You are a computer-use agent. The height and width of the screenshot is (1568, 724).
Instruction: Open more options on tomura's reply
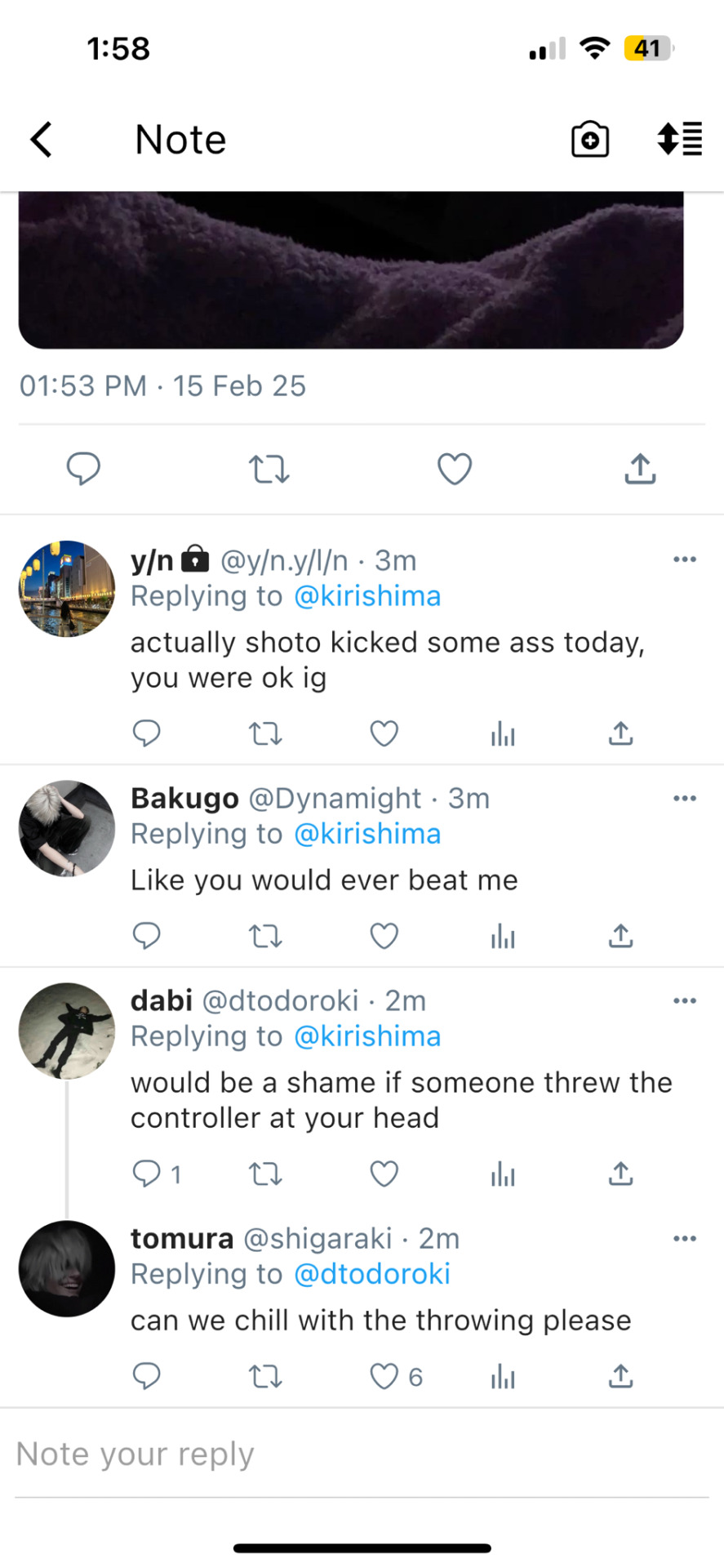[x=685, y=1238]
